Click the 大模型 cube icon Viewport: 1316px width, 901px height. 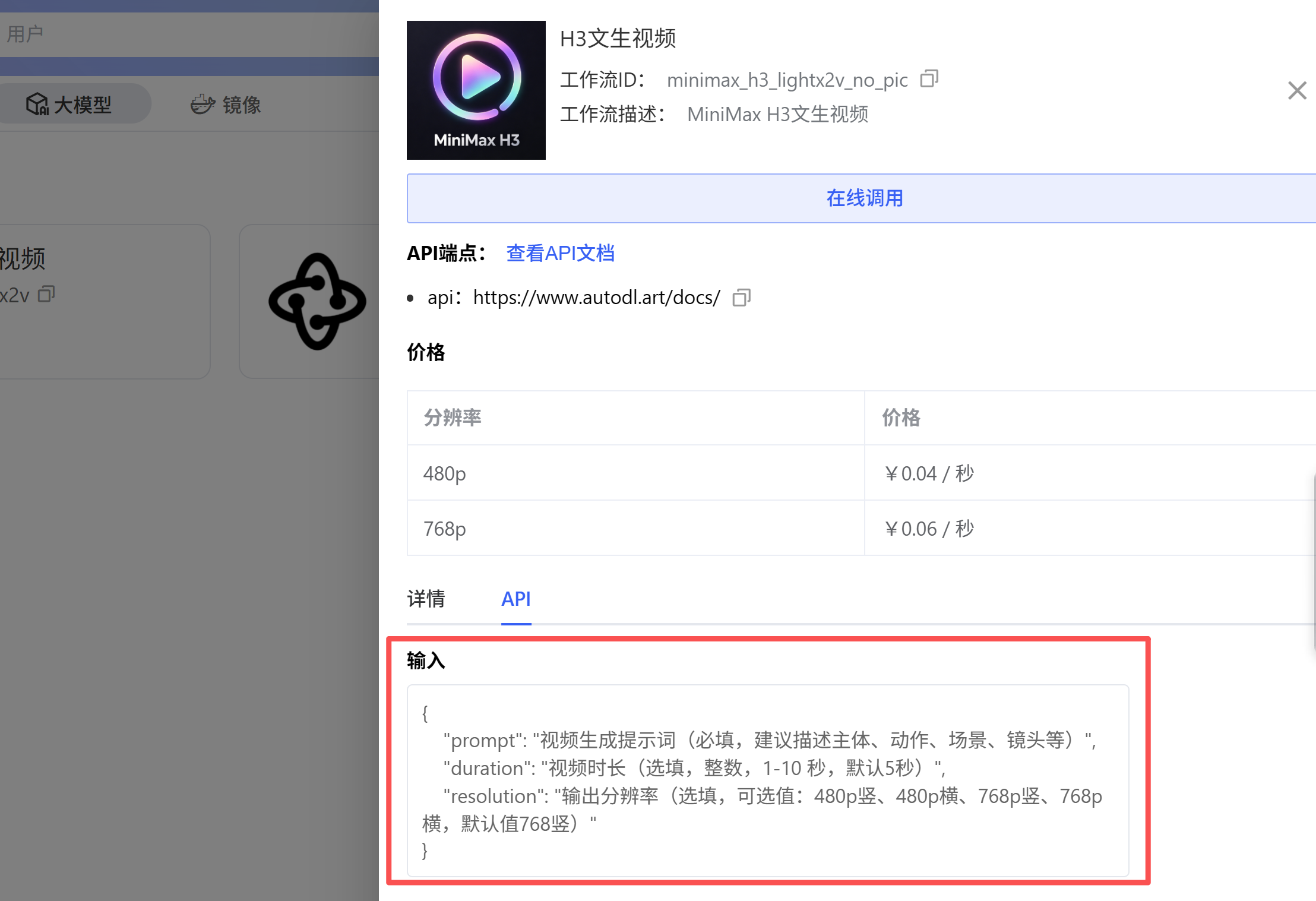coord(37,105)
